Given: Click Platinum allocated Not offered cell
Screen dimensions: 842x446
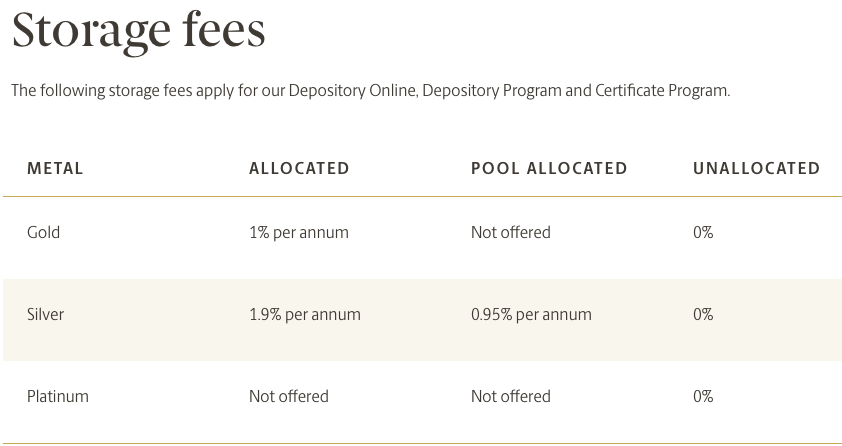Looking at the screenshot, I should click(289, 396).
